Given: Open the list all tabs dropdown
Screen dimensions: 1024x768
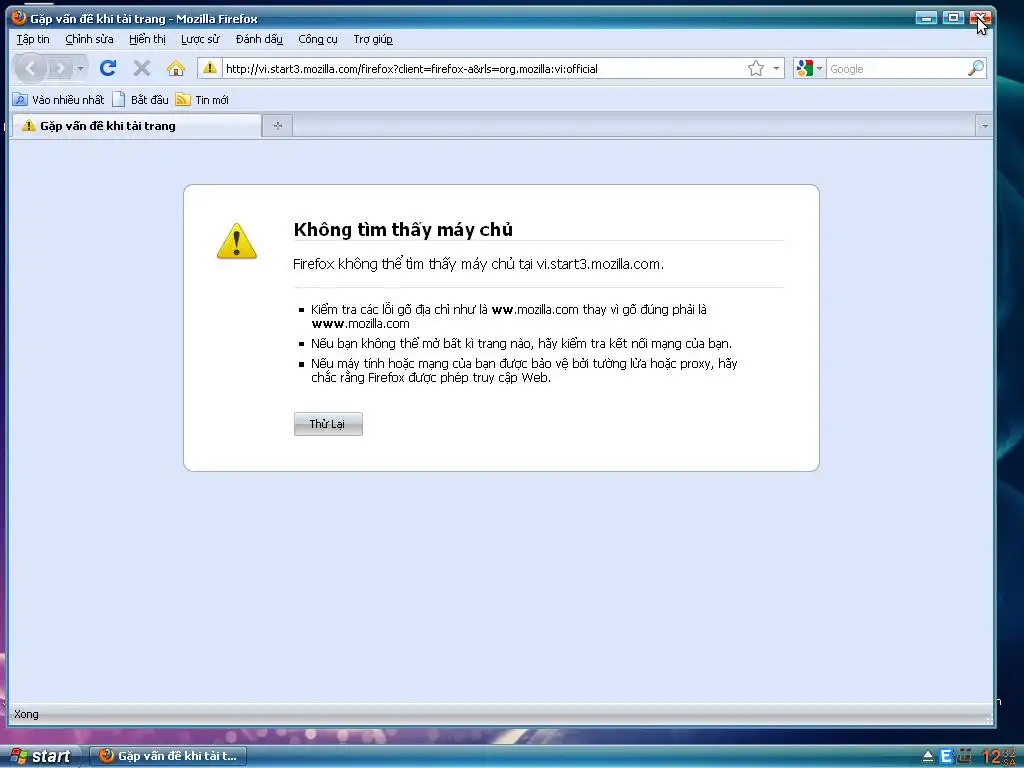Looking at the screenshot, I should (984, 125).
